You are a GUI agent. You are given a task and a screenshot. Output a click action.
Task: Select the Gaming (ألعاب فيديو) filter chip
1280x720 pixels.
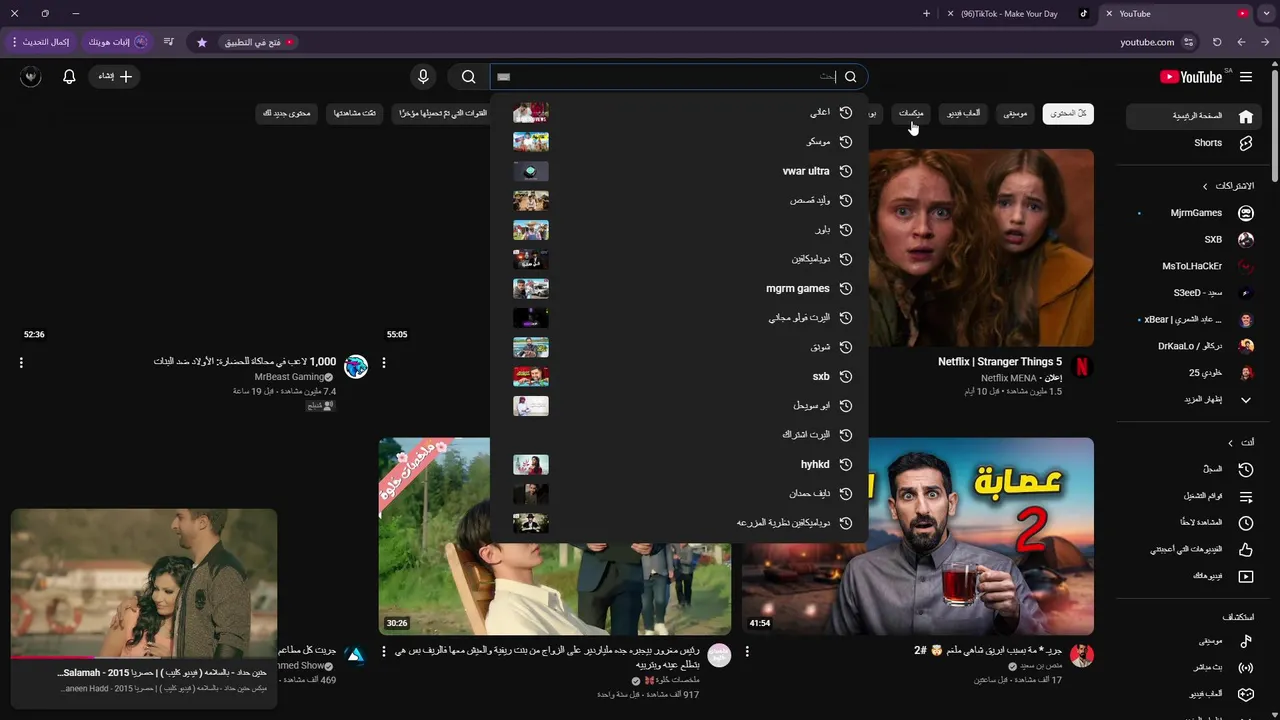[963, 114]
